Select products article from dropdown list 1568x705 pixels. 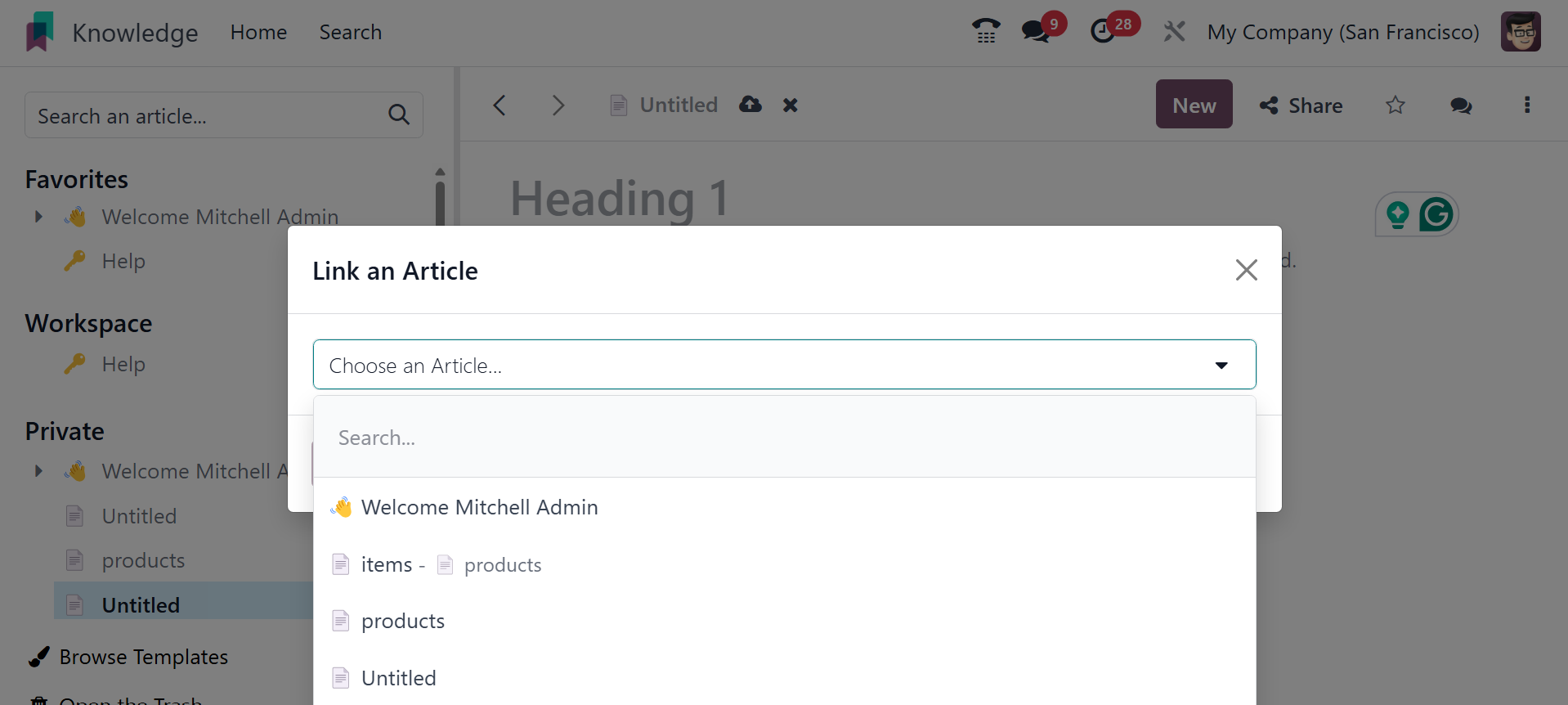(403, 621)
